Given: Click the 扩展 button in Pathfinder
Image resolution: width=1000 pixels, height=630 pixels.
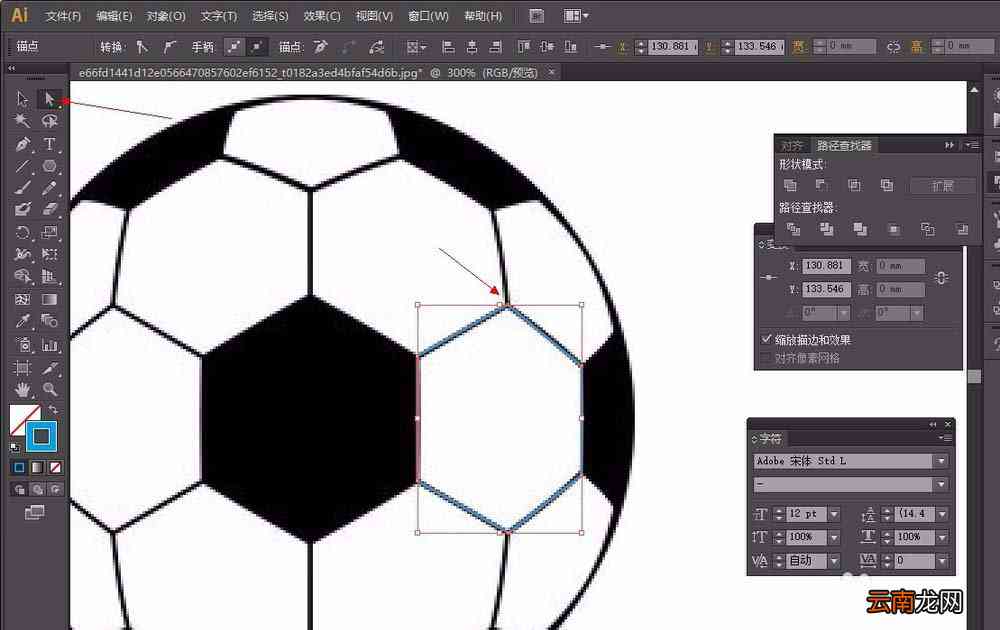Looking at the screenshot, I should pyautogui.click(x=942, y=186).
